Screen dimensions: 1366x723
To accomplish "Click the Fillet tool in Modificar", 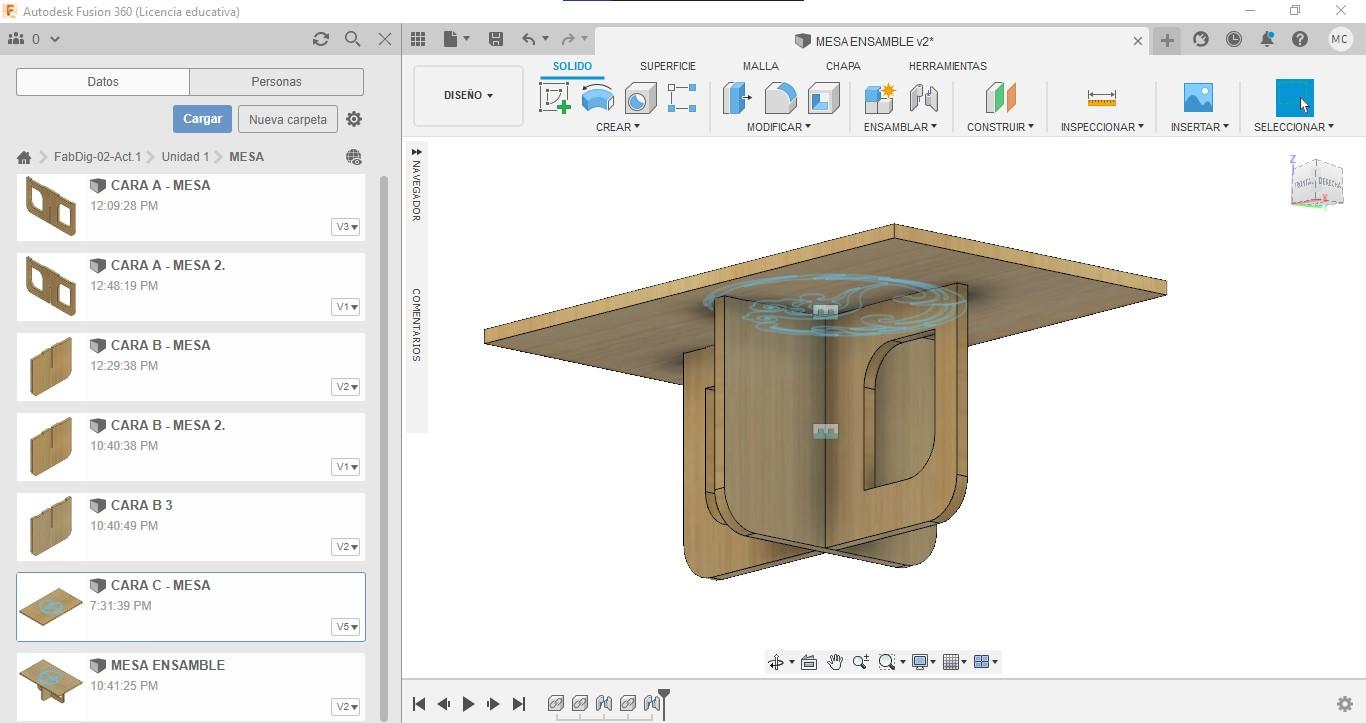I will (780, 98).
